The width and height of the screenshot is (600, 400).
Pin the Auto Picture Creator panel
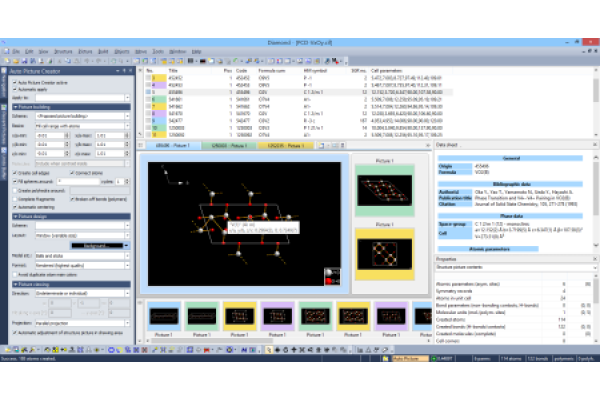click(124, 71)
